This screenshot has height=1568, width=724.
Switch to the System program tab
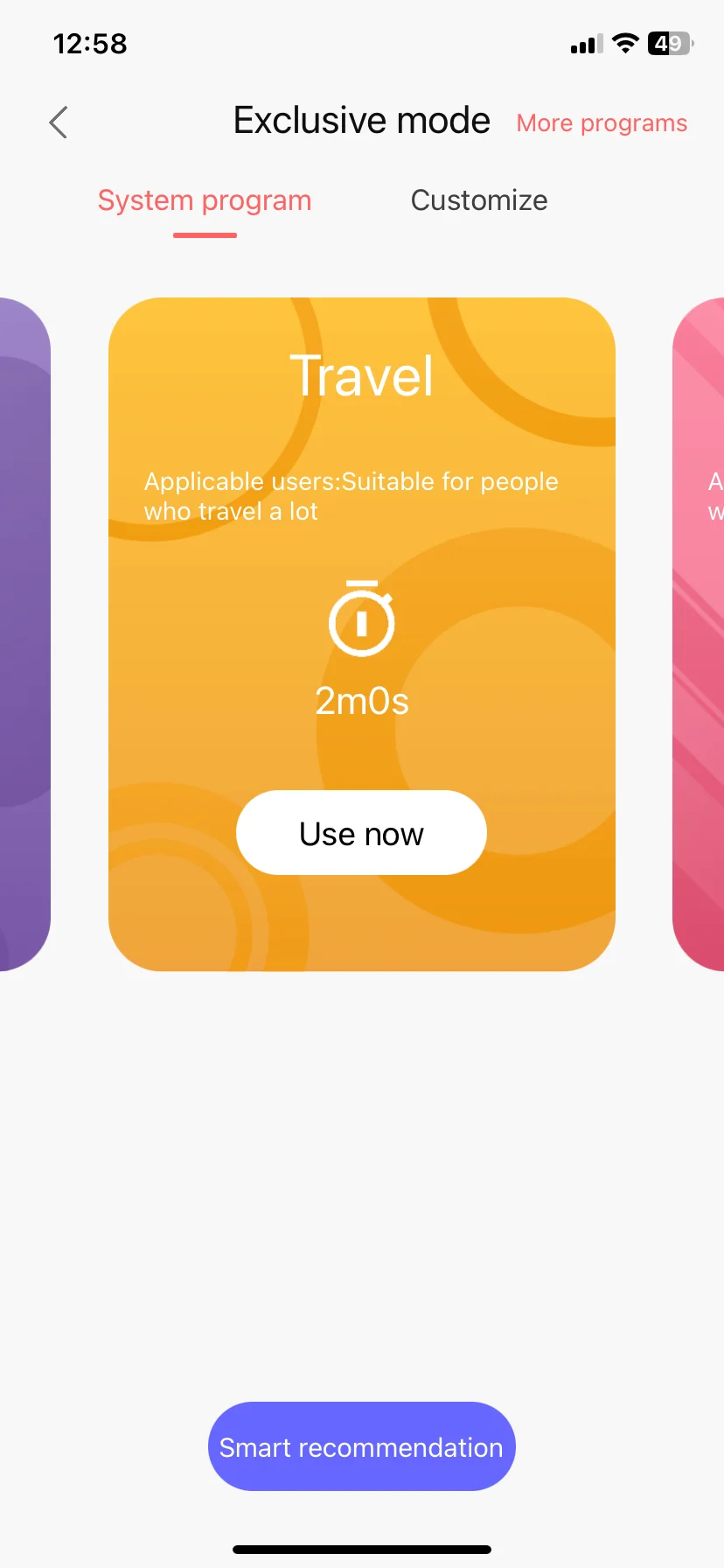(205, 200)
